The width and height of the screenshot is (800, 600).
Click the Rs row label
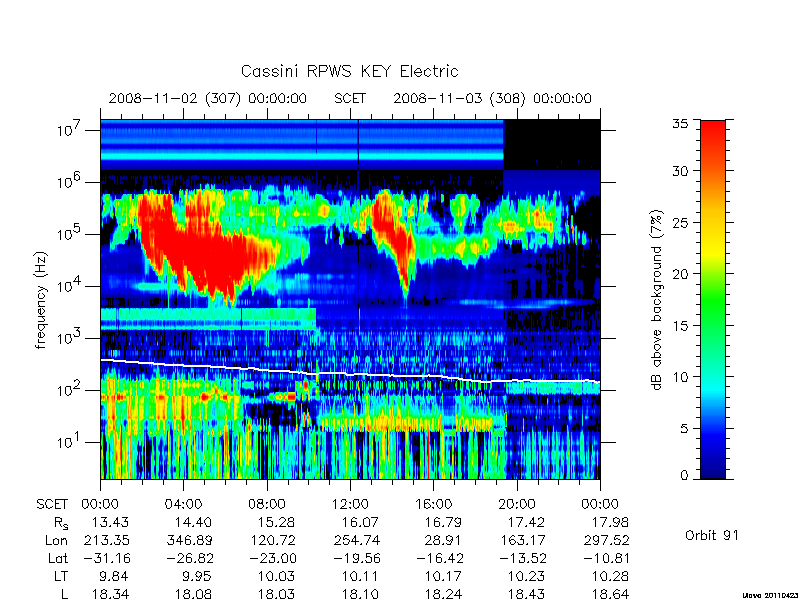60,523
